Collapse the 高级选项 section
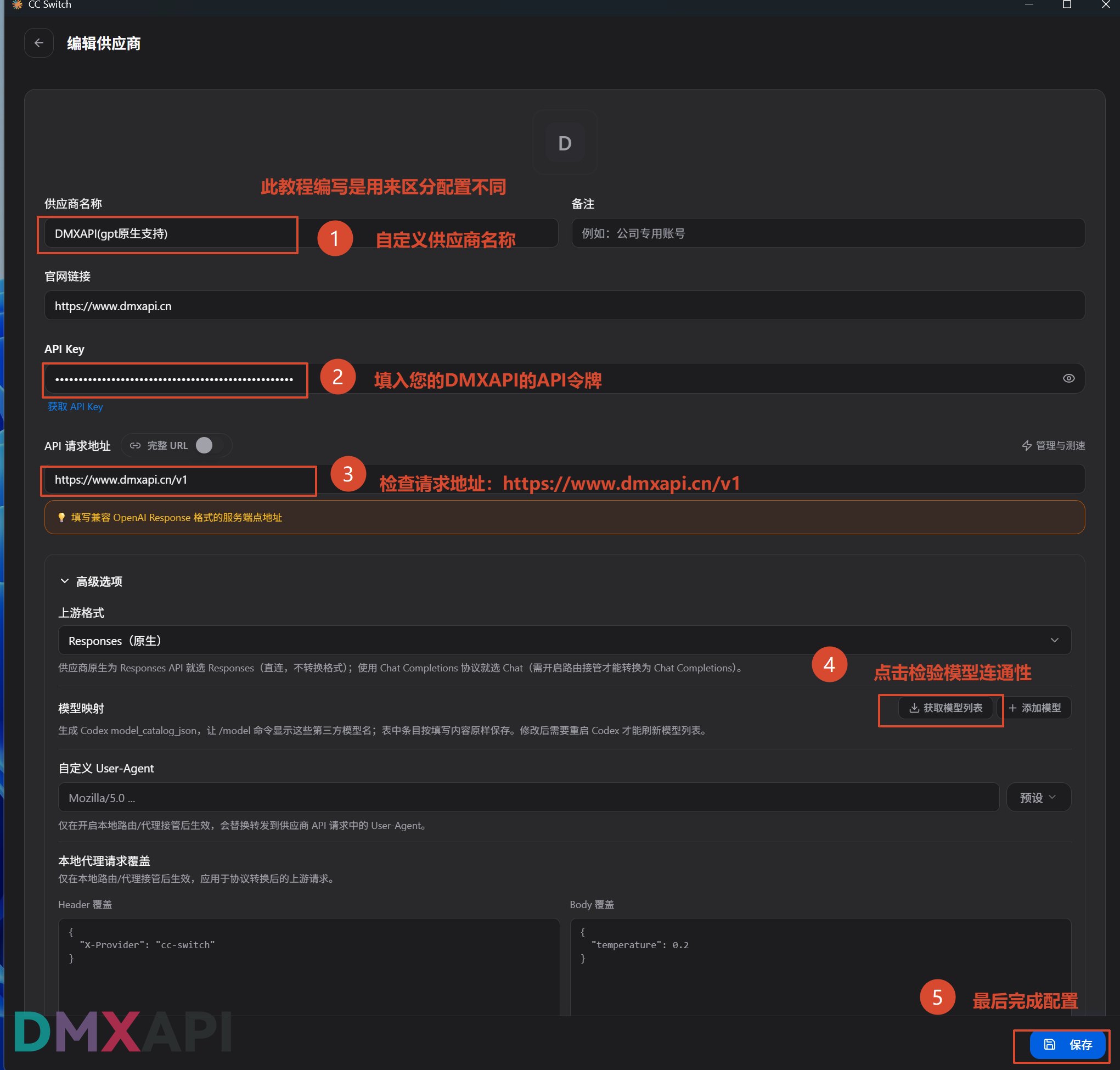This screenshot has height=1070, width=1120. pyautogui.click(x=91, y=581)
